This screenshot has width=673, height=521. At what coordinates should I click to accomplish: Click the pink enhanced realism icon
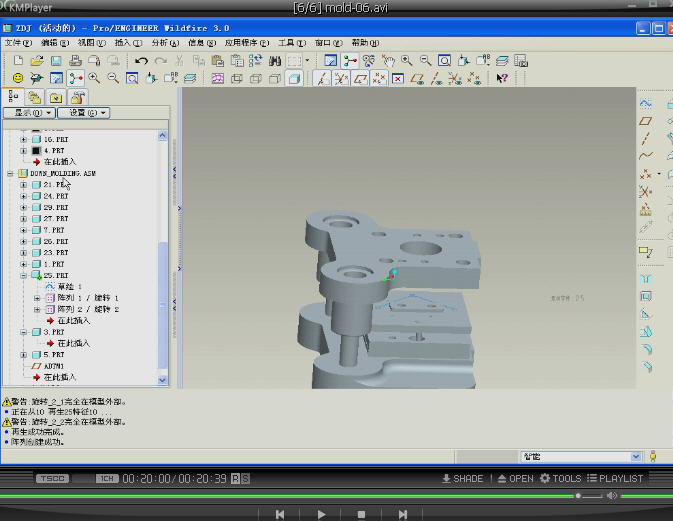point(218,79)
